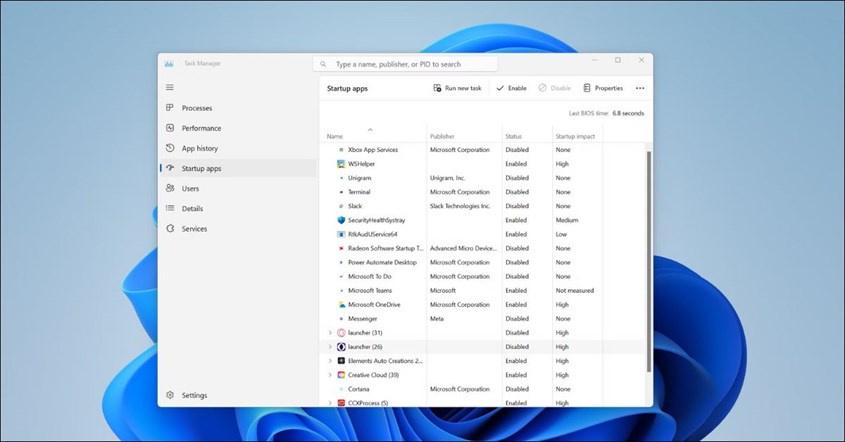
Task: Select the Xbox App Services row
Action: (483, 150)
